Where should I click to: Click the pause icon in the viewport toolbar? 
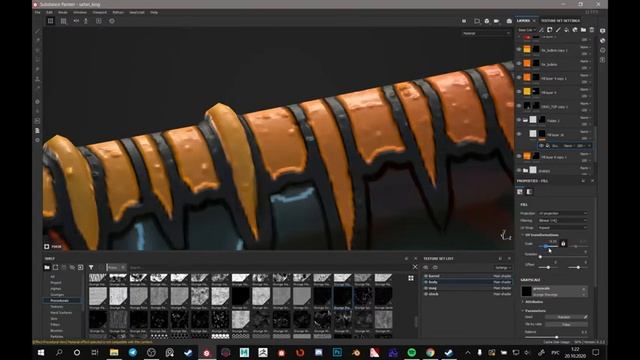(x=464, y=21)
